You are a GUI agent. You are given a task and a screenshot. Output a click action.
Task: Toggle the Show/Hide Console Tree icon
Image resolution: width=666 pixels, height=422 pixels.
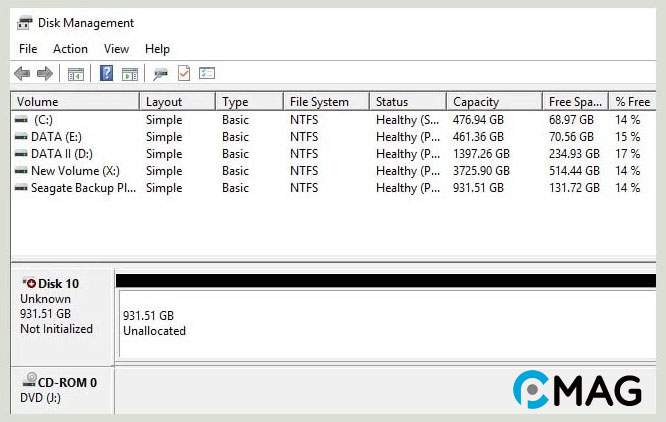click(x=75, y=73)
